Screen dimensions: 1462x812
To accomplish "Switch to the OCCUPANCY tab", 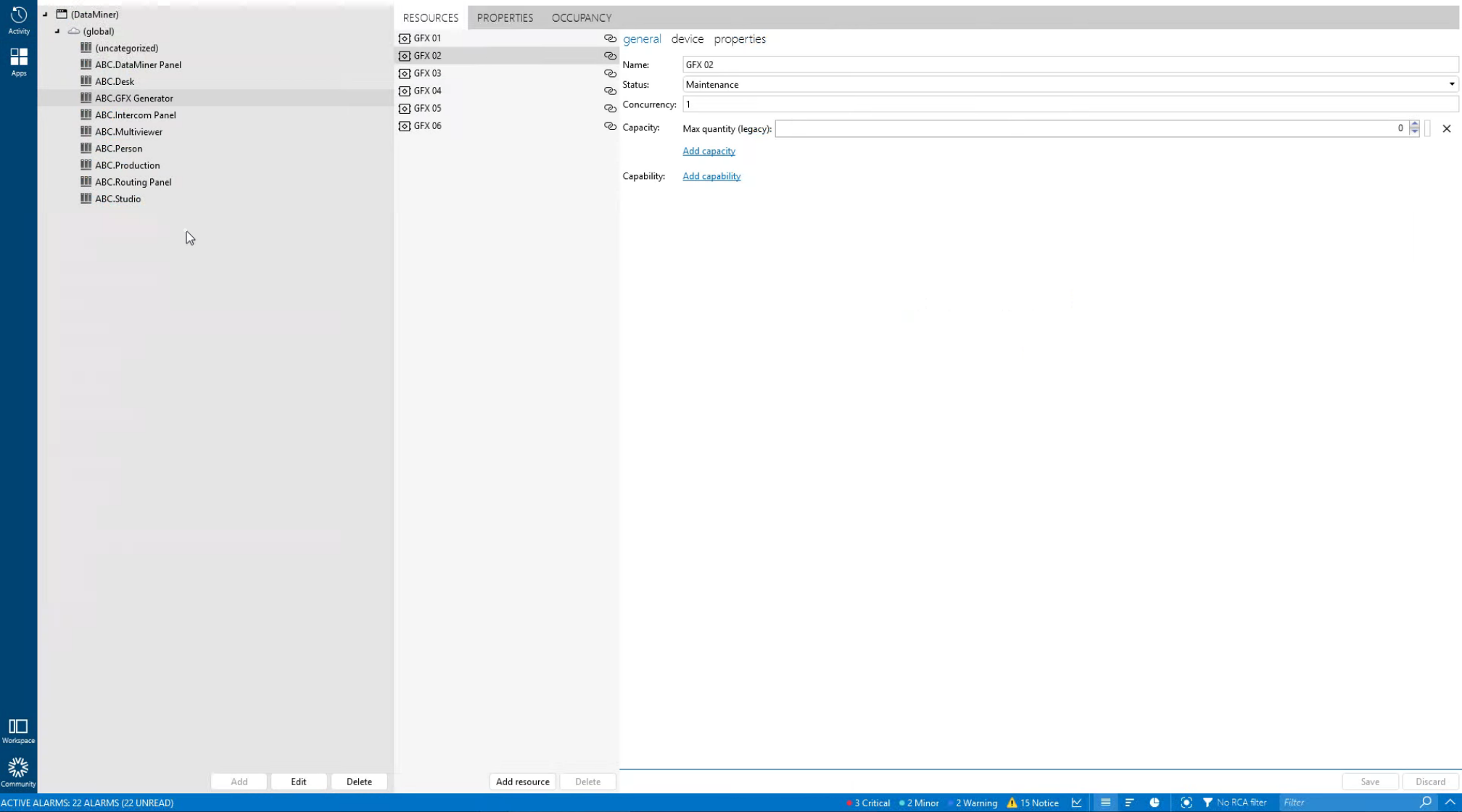I will (x=582, y=17).
